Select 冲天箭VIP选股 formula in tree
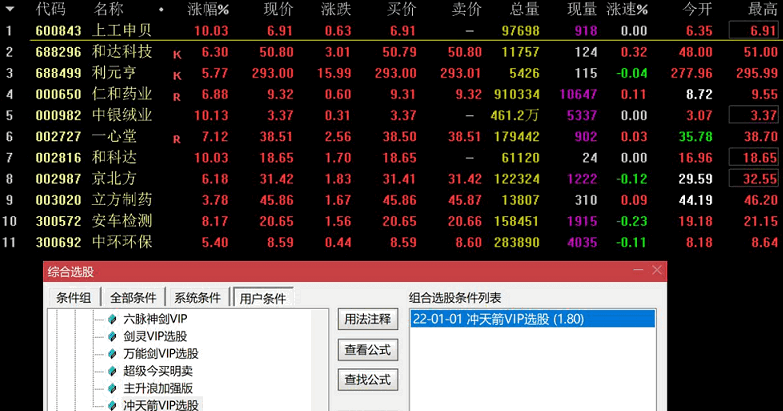Screen dimensions: 783x411 coord(161,405)
